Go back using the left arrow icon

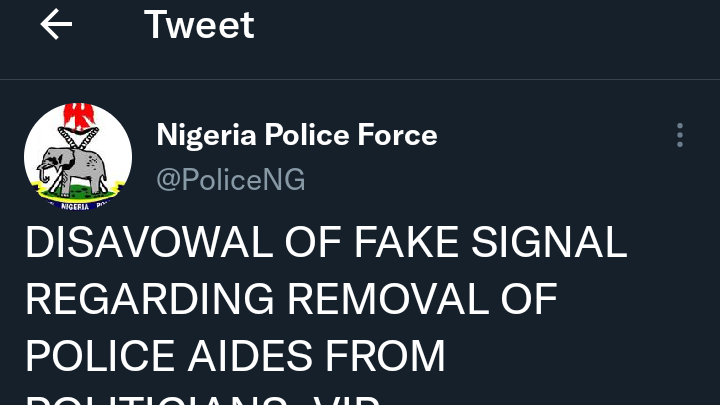tap(56, 24)
